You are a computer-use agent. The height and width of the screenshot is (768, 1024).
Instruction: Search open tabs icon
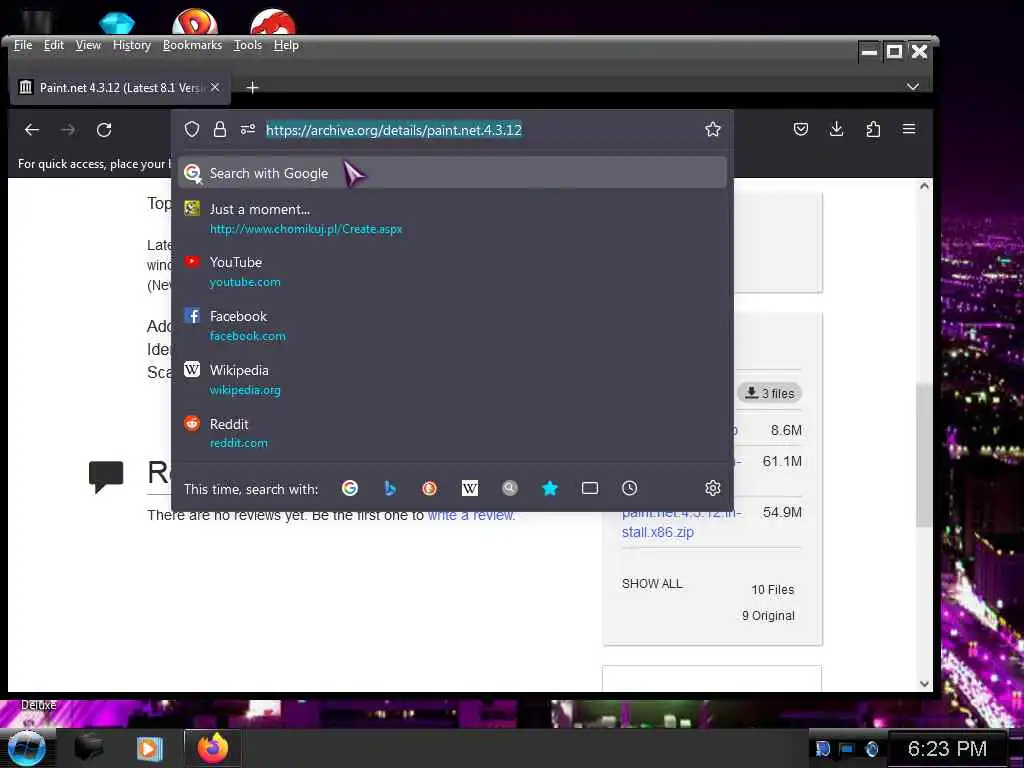pos(590,488)
